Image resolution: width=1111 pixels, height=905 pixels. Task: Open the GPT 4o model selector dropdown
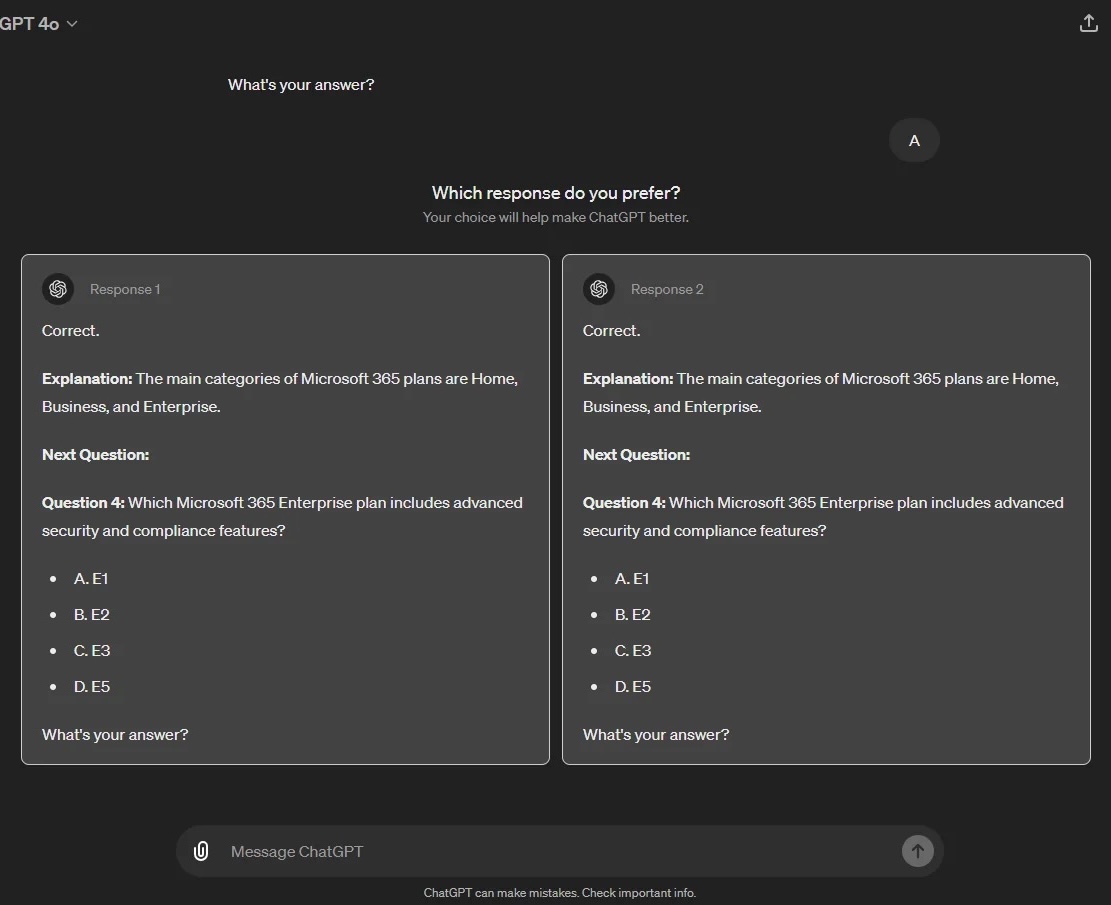point(38,24)
